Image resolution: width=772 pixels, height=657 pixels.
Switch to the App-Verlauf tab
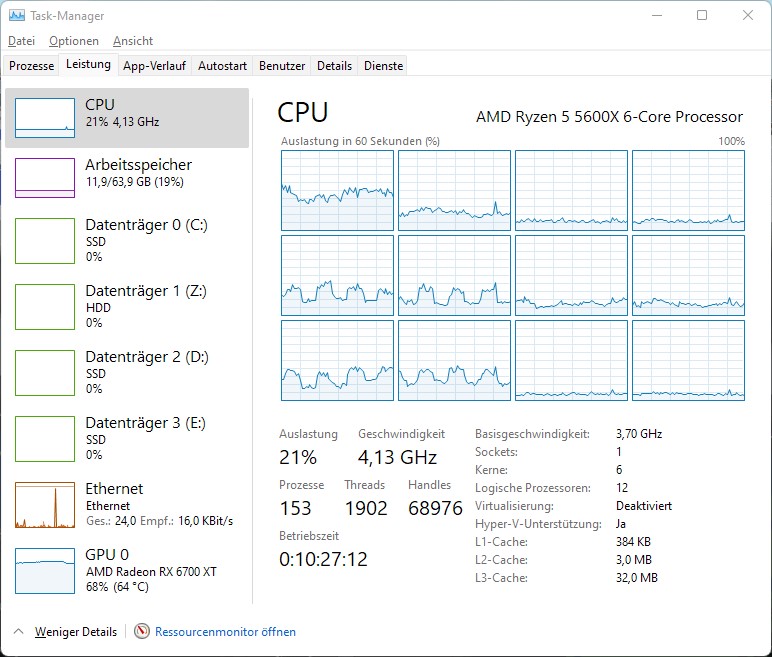(x=155, y=66)
